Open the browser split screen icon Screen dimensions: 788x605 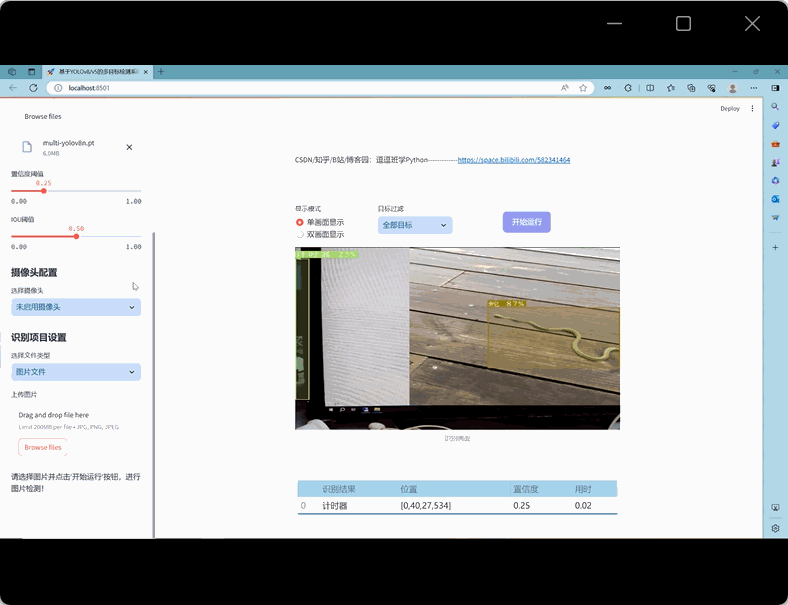650,88
